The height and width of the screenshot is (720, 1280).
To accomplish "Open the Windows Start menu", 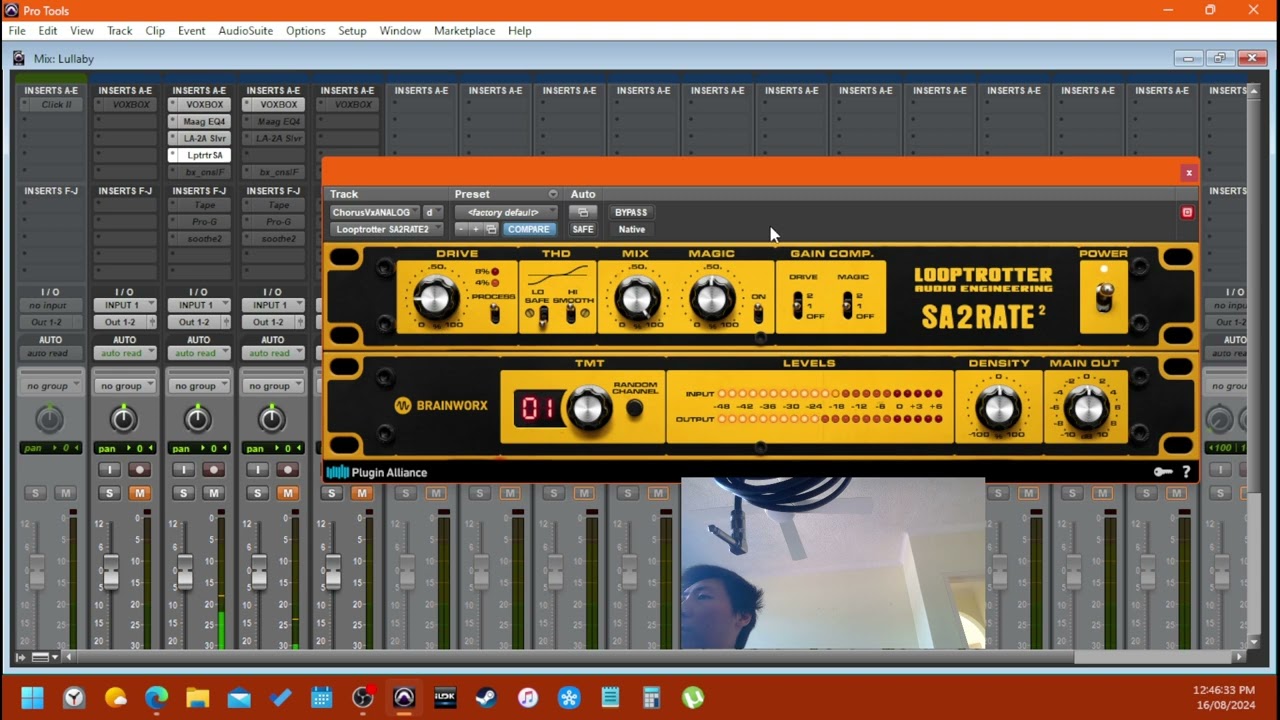I will point(32,697).
